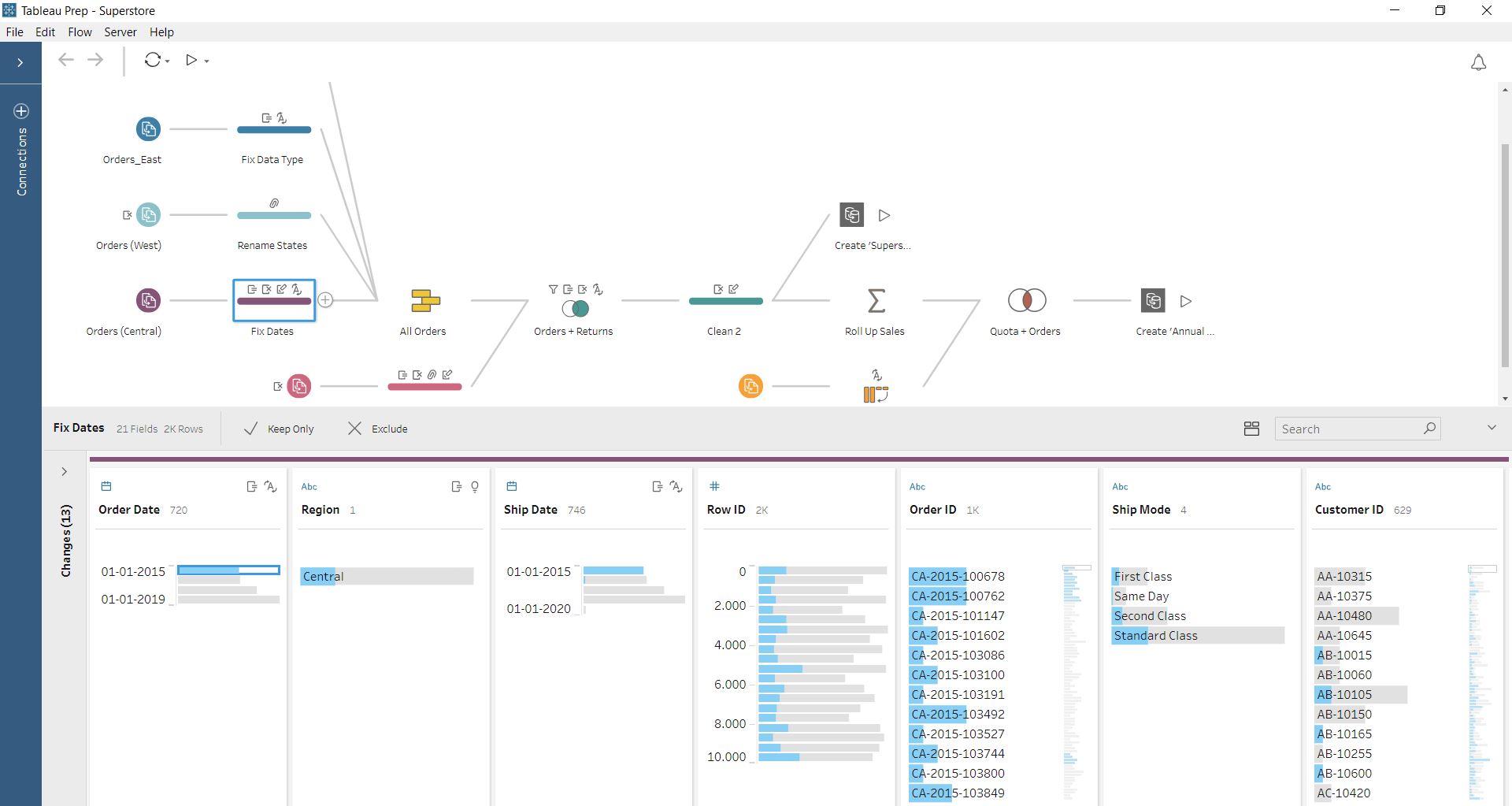Select the Create 'Annual...' output step icon

pyautogui.click(x=1153, y=300)
